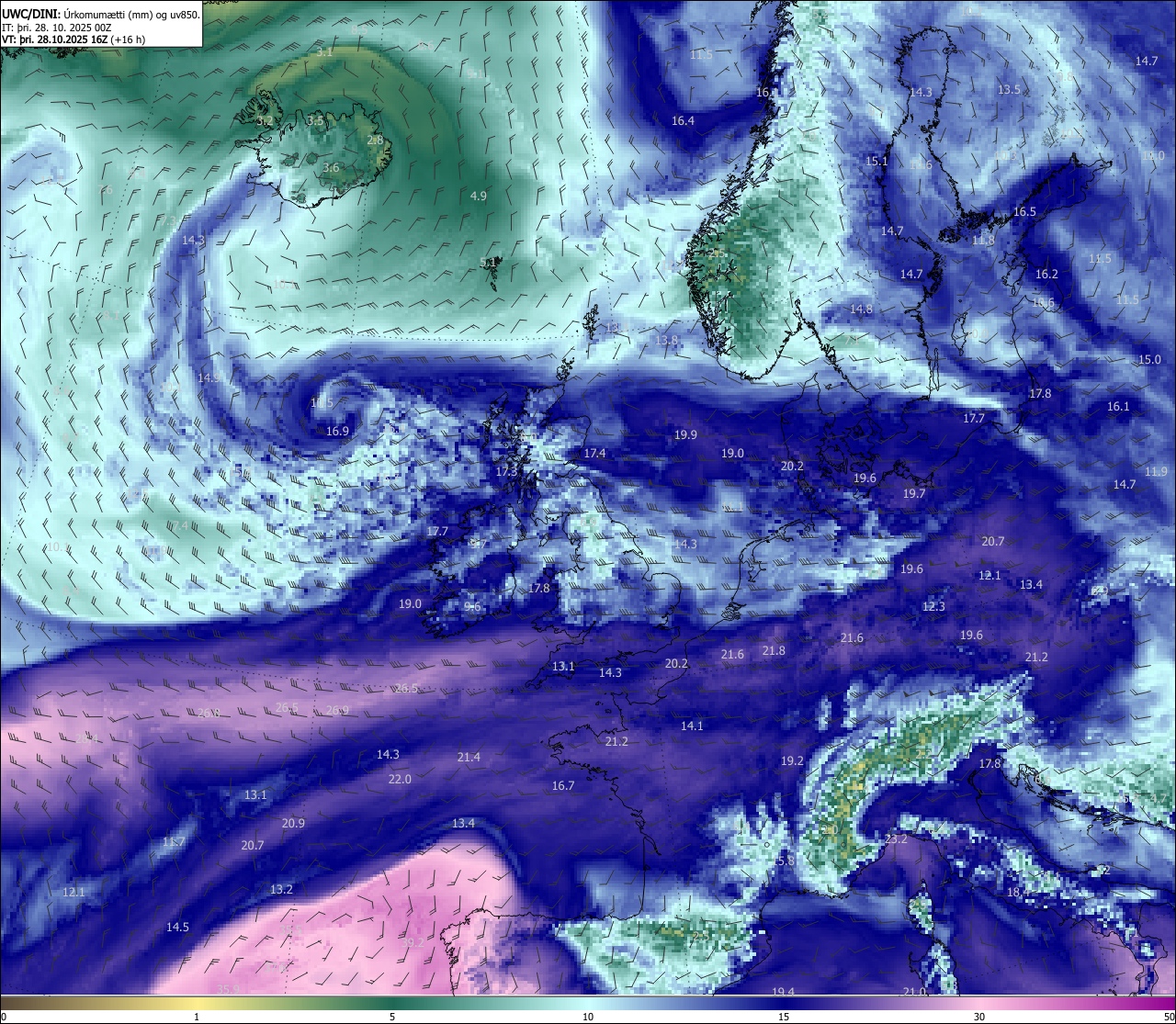Image resolution: width=1176 pixels, height=1024 pixels.
Task: Click the 'IT: þri. 28. 10. 2025 00Z' line
Action: (x=57, y=28)
